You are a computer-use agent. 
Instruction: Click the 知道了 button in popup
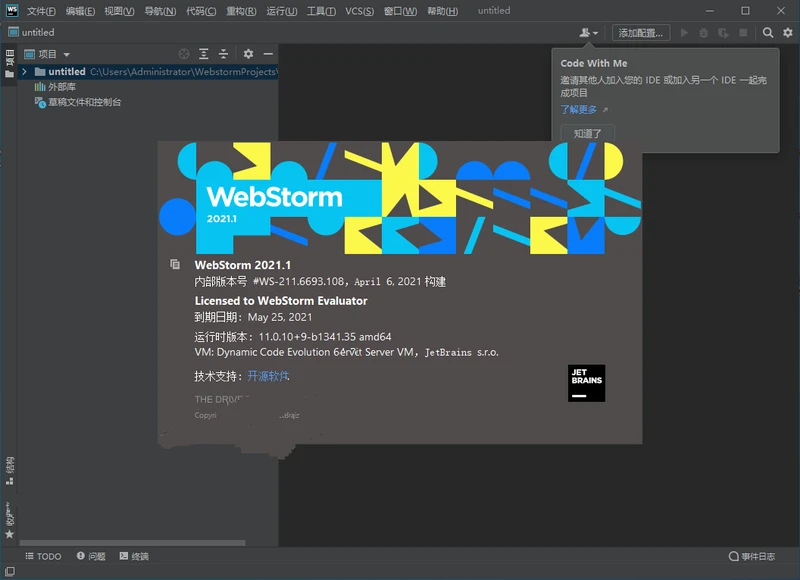[x=587, y=133]
